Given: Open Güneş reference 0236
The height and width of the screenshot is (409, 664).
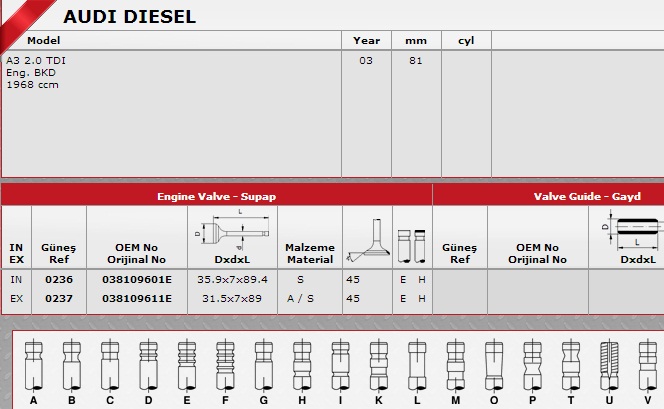Looking at the screenshot, I should (59, 280).
